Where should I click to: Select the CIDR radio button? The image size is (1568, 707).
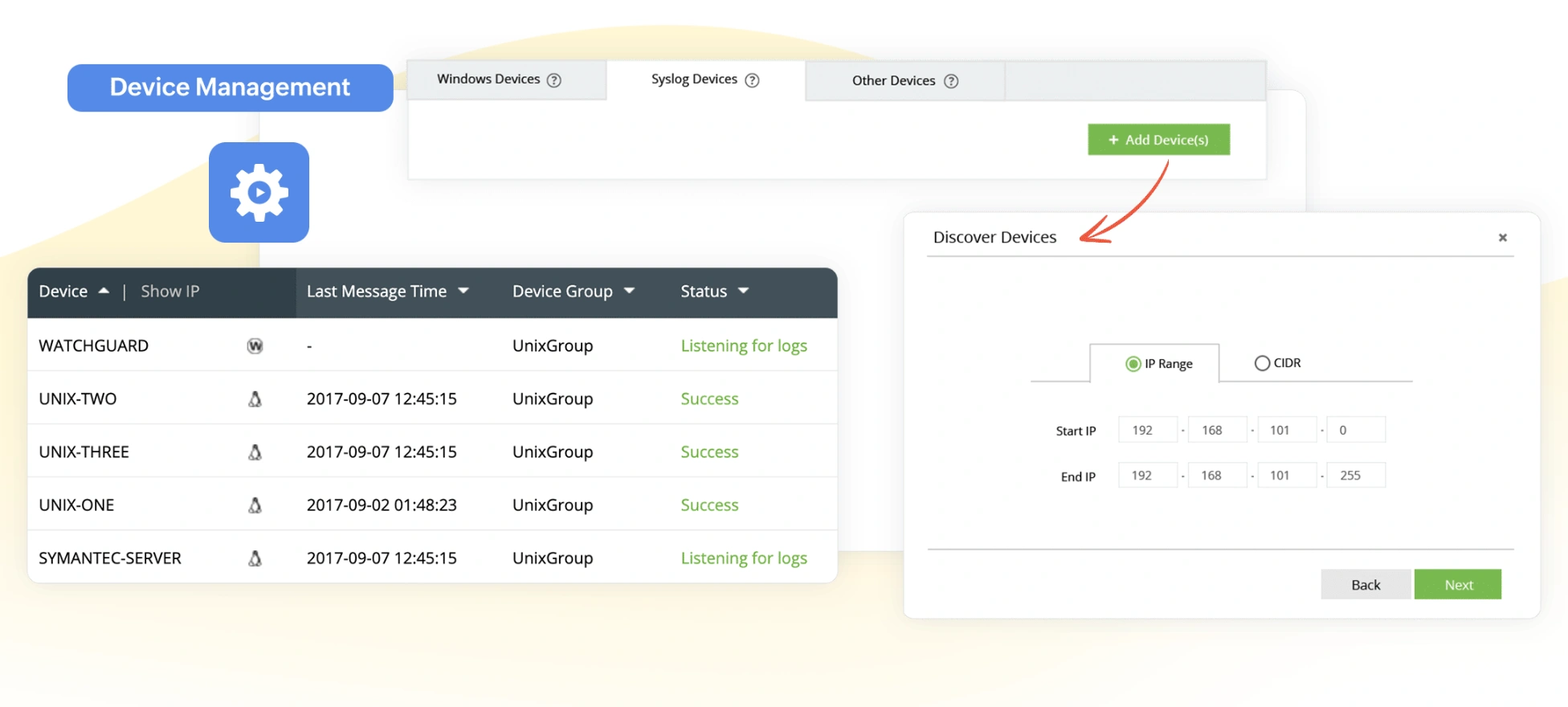point(1262,363)
